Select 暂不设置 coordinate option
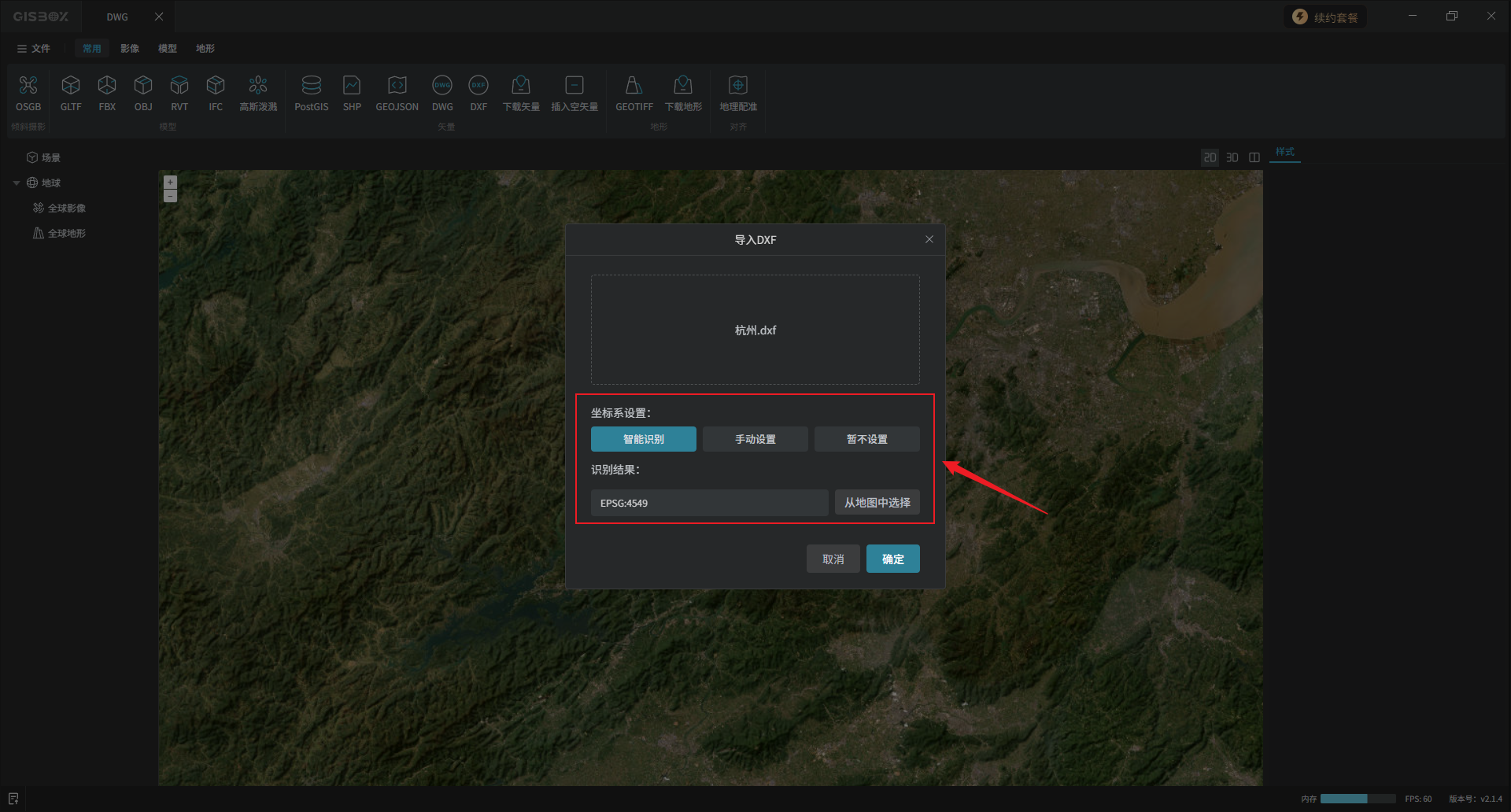 pyautogui.click(x=866, y=439)
